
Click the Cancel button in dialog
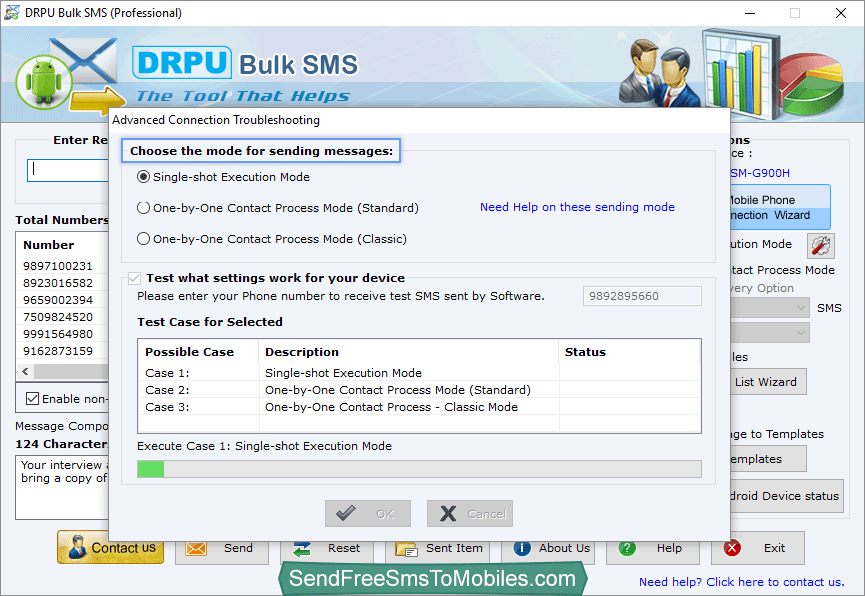(470, 514)
